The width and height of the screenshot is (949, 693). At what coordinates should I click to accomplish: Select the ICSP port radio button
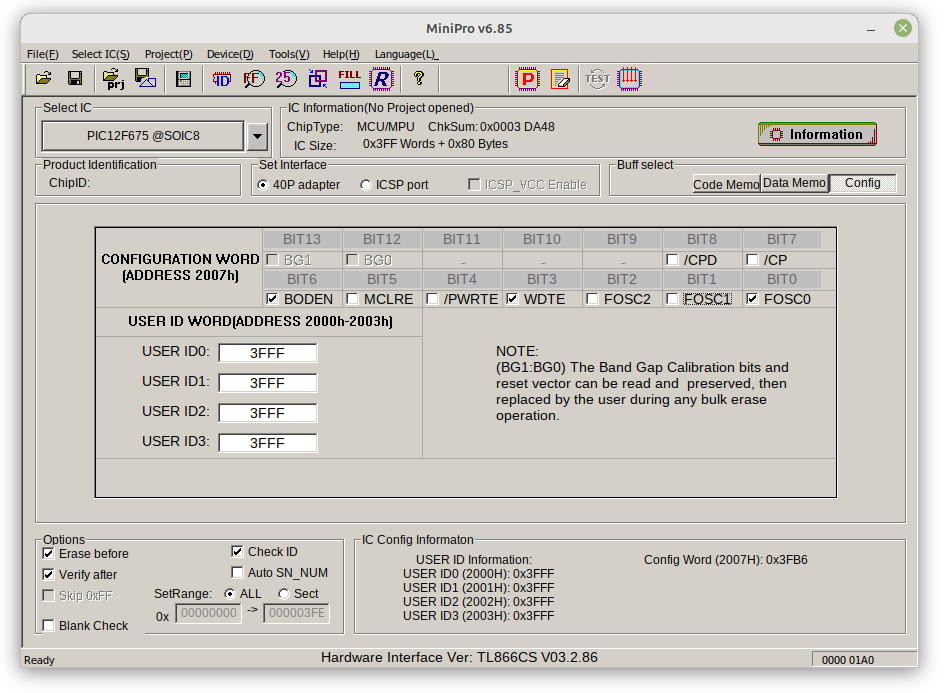[x=366, y=185]
